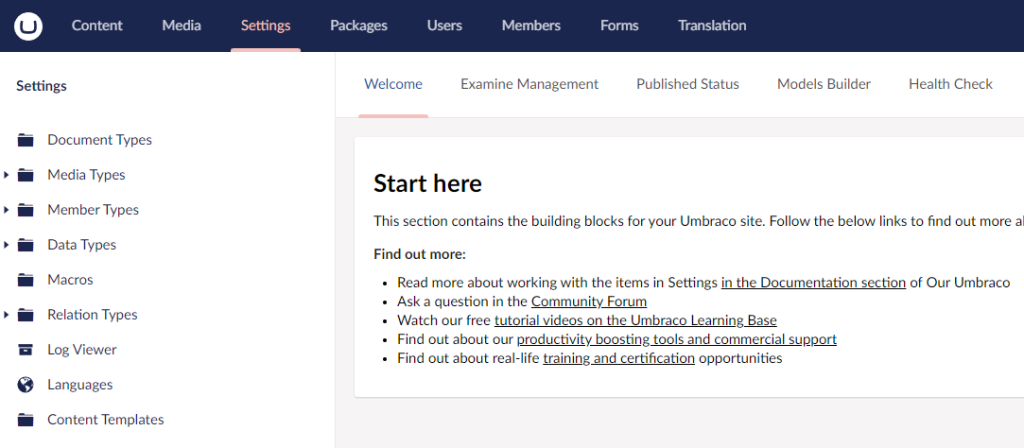Switch to the Examine Management tab
This screenshot has width=1024, height=448.
(530, 84)
